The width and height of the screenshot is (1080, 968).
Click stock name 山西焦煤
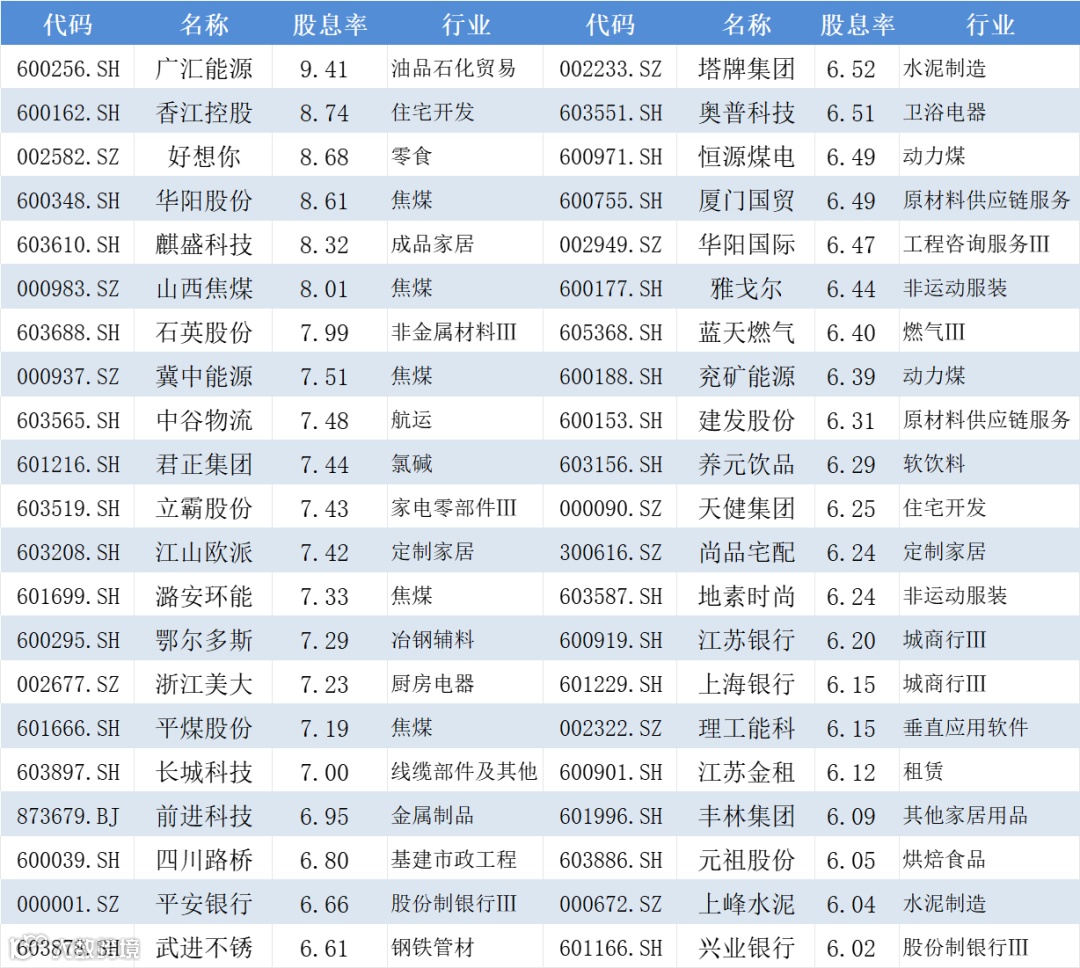pos(204,289)
